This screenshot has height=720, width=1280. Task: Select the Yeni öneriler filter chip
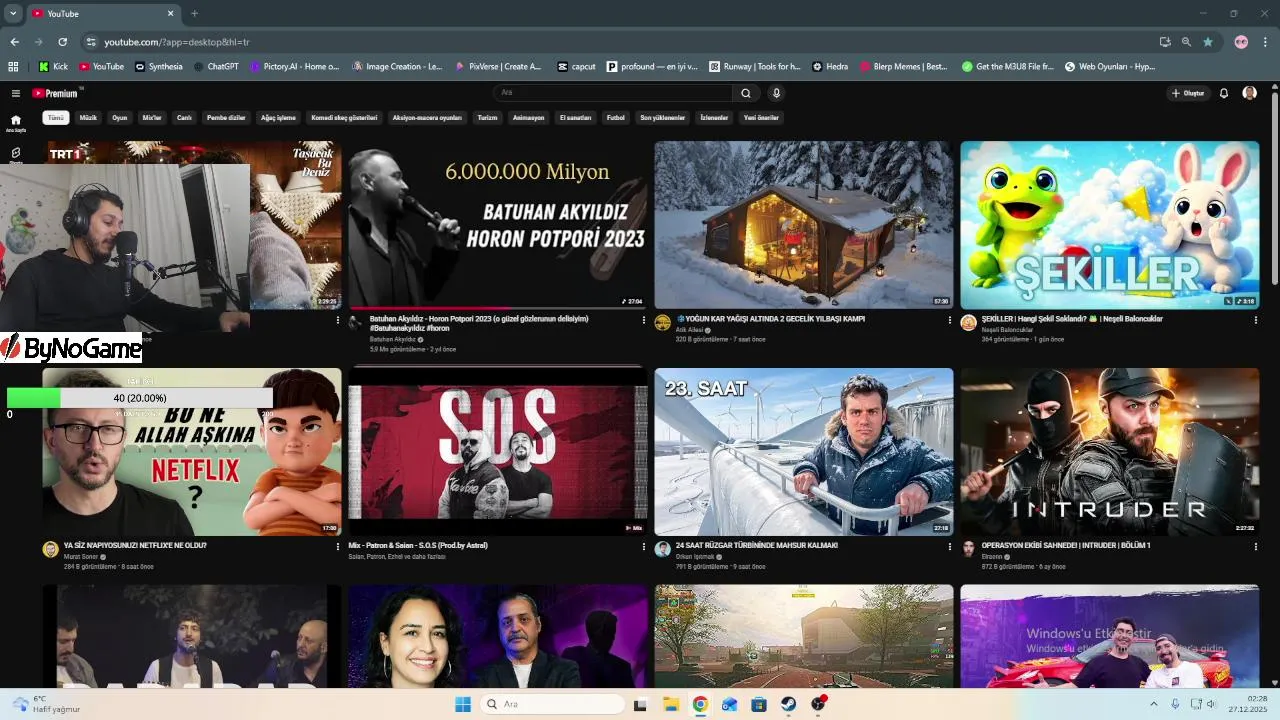point(761,117)
